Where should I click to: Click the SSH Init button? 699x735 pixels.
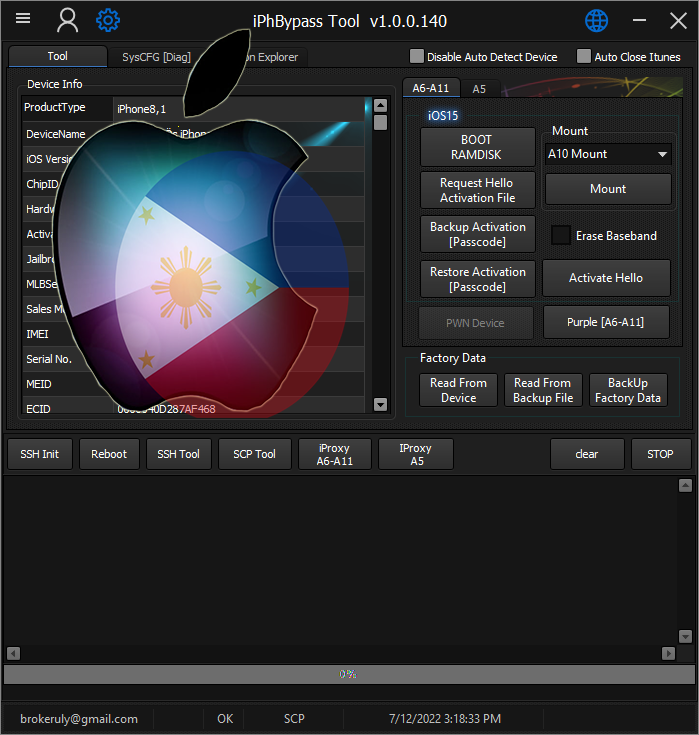pos(40,454)
